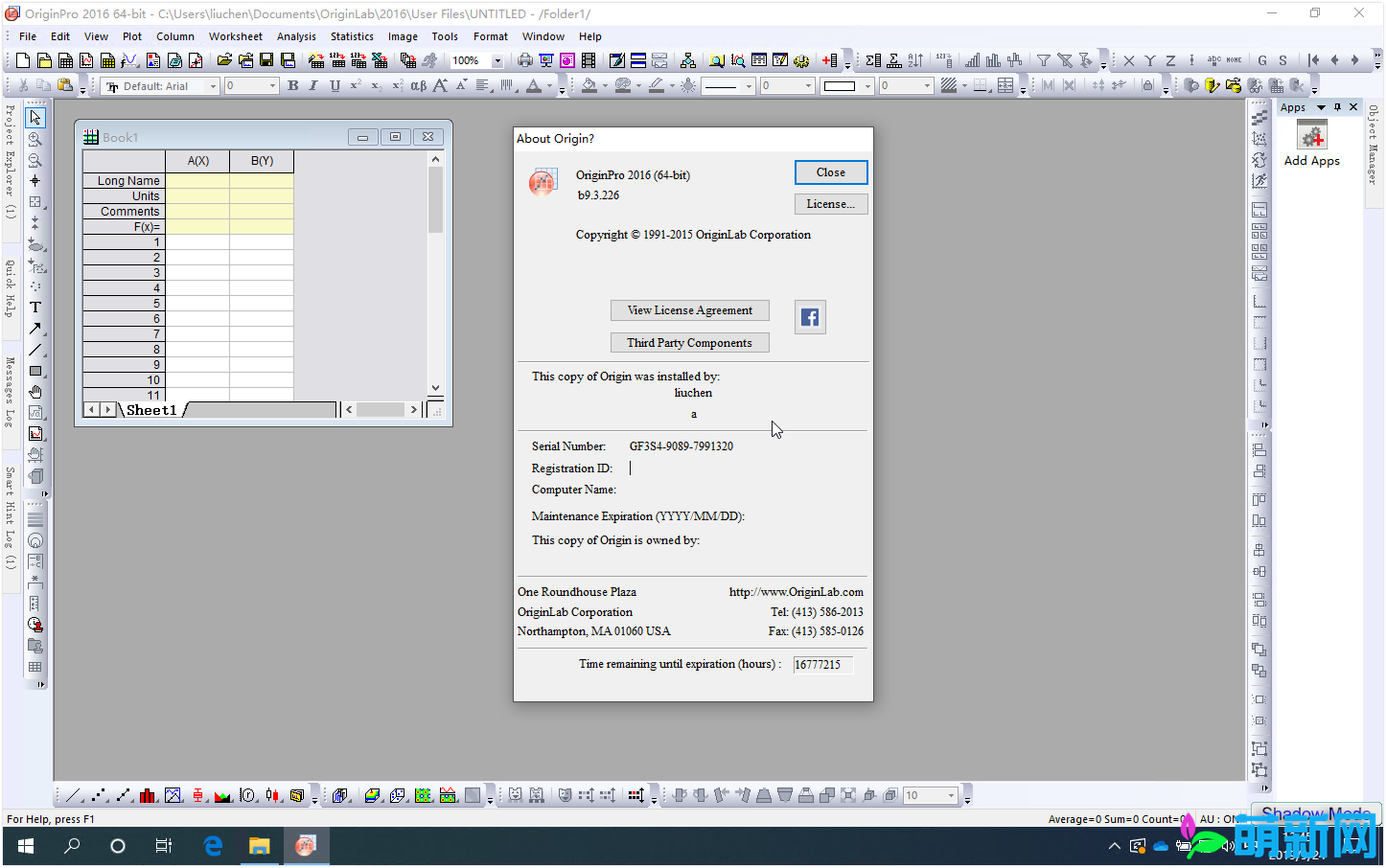Expand the fill color dropdown arrow
The height and width of the screenshot is (868, 1386).
(x=605, y=86)
